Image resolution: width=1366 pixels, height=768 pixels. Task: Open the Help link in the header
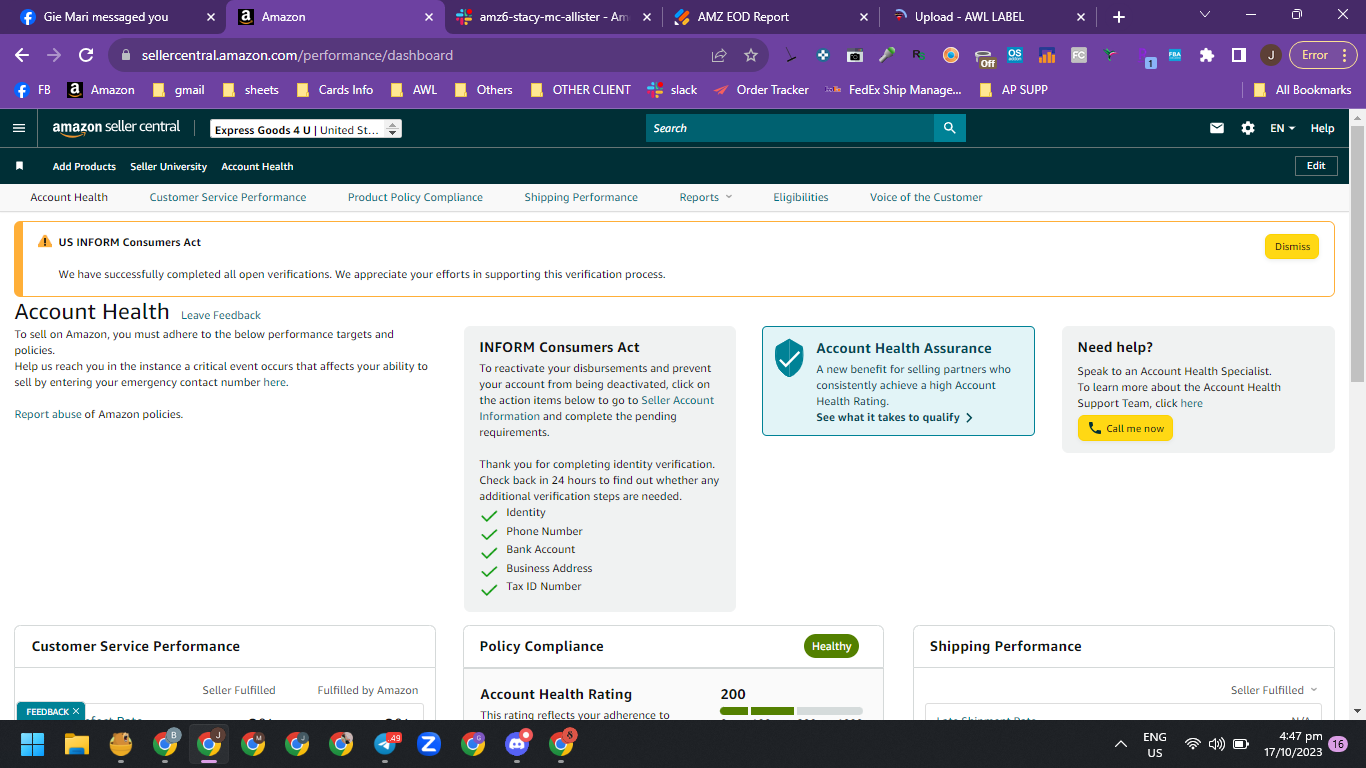pyautogui.click(x=1322, y=128)
